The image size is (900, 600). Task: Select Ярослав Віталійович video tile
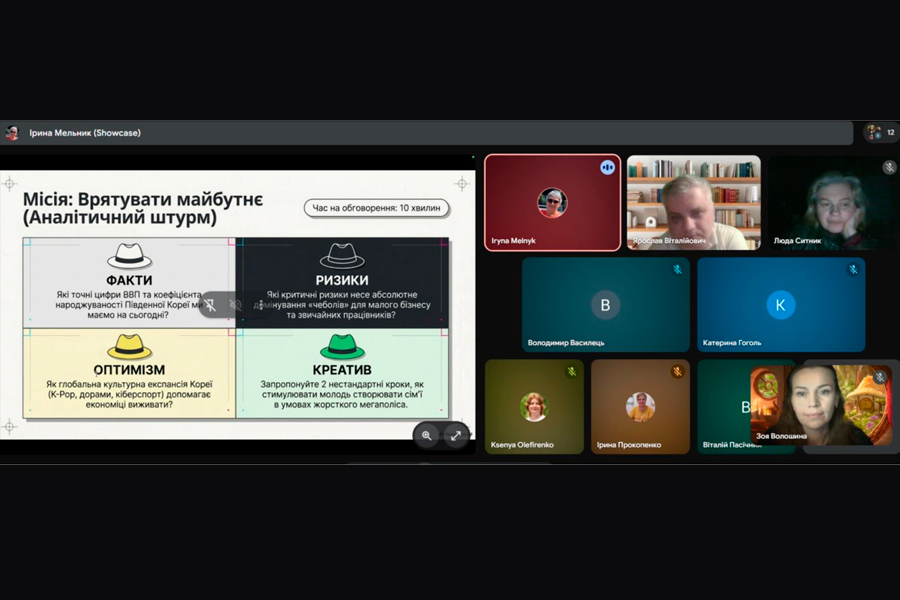(693, 203)
